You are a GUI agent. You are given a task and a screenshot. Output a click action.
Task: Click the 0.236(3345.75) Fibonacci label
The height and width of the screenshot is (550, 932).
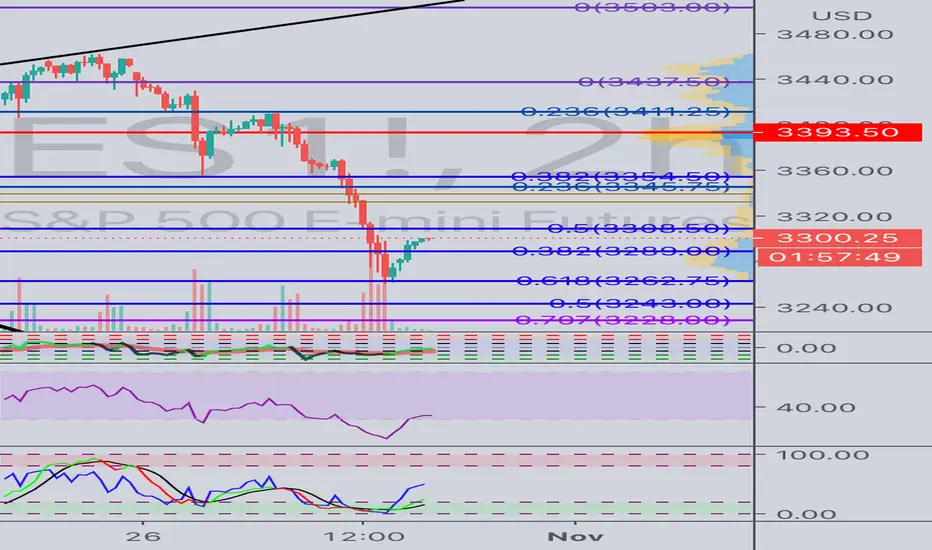pos(621,187)
